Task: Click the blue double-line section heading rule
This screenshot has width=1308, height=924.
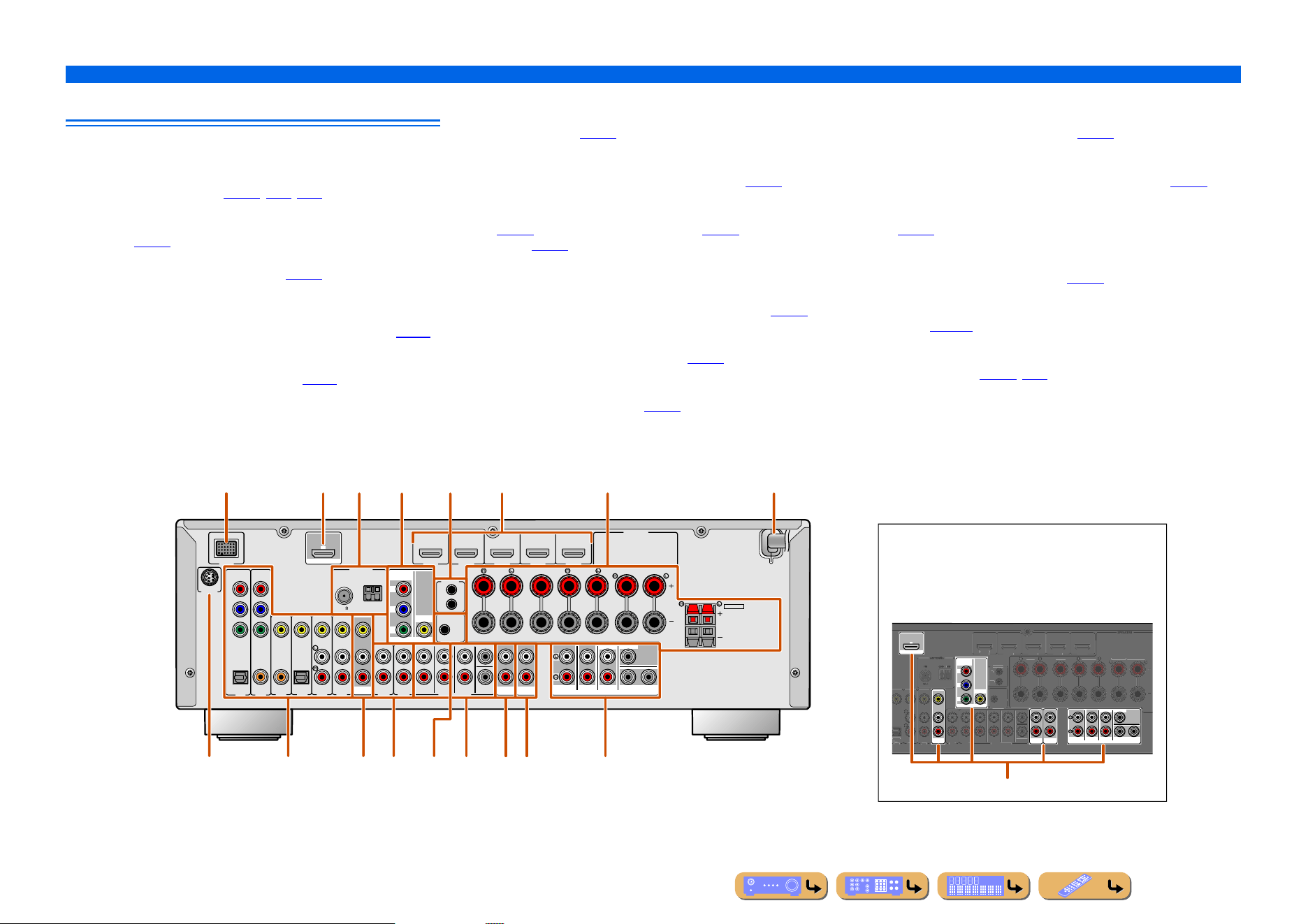Action: tap(253, 122)
